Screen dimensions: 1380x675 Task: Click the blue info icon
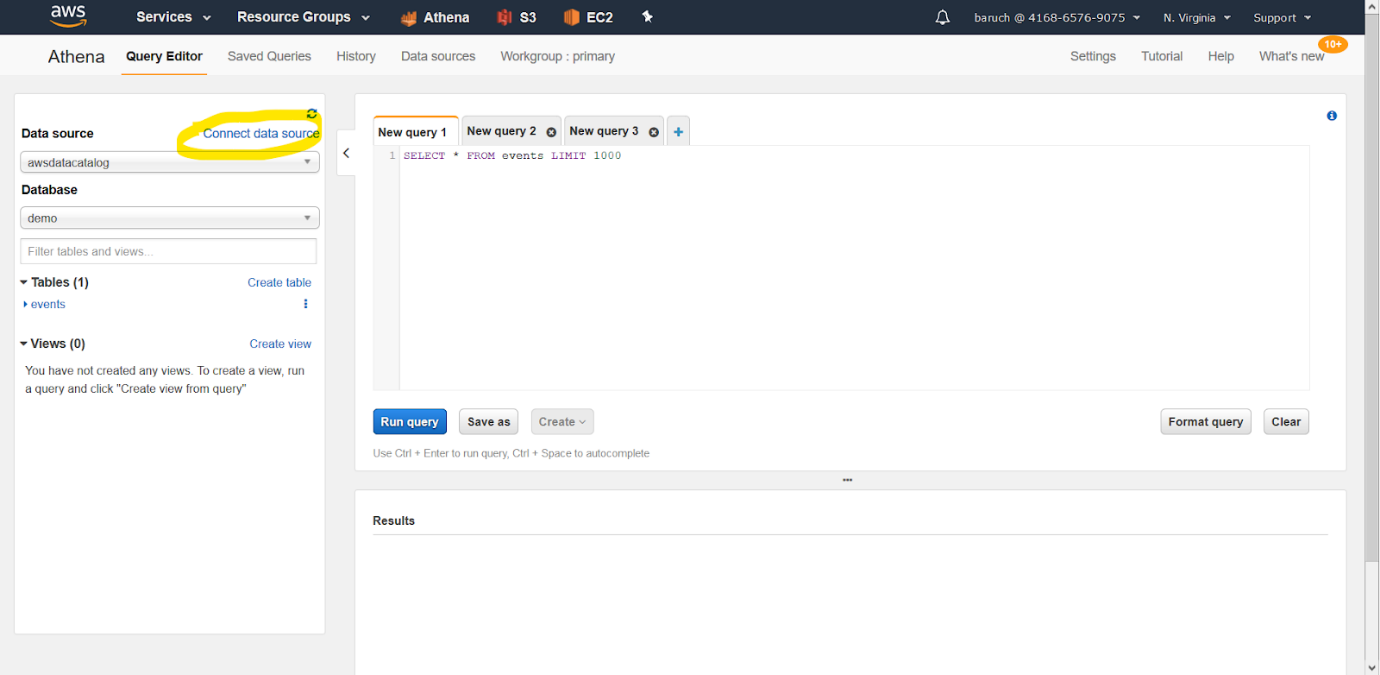(x=1332, y=116)
